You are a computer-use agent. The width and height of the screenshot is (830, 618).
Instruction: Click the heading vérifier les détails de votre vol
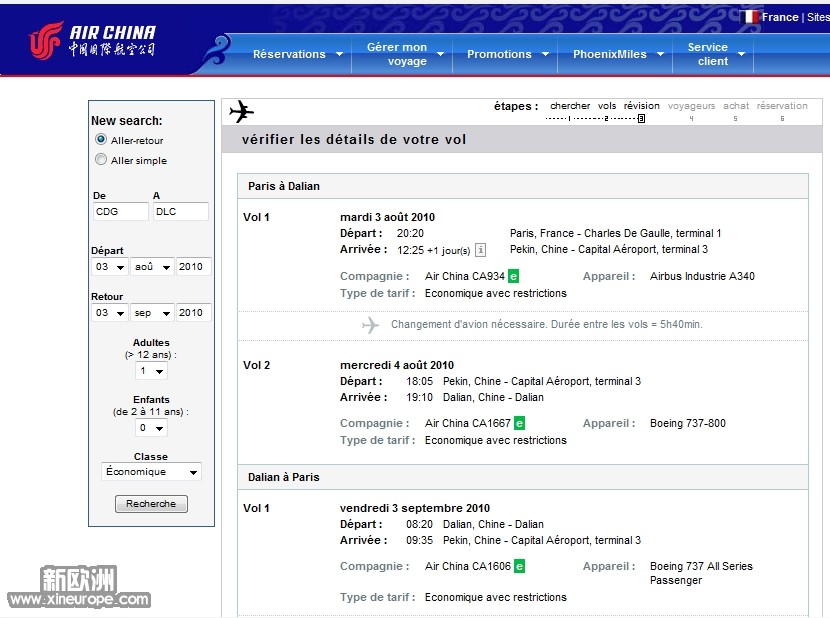pos(354,139)
